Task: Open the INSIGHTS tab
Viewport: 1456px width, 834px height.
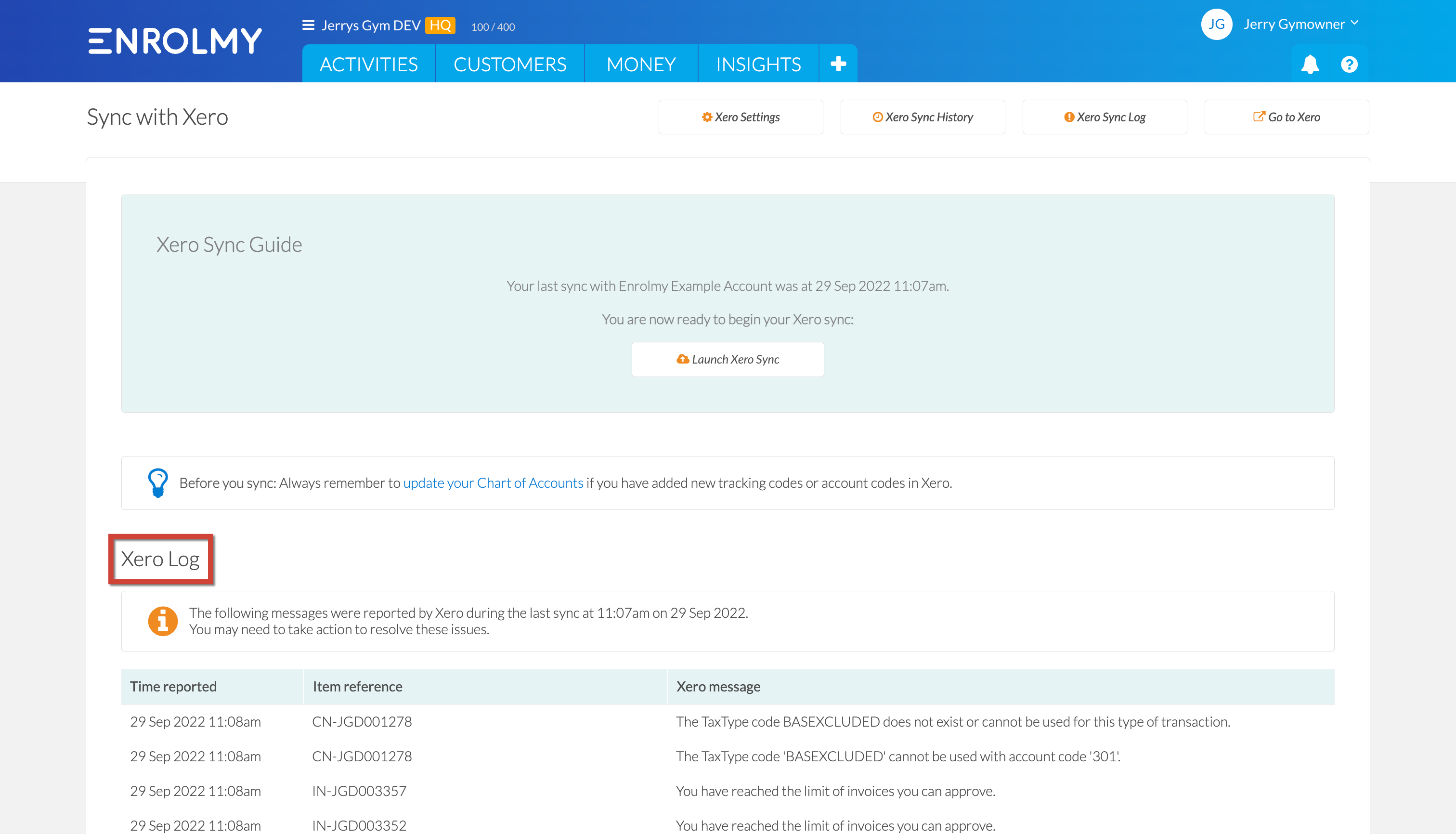Action: click(x=758, y=64)
